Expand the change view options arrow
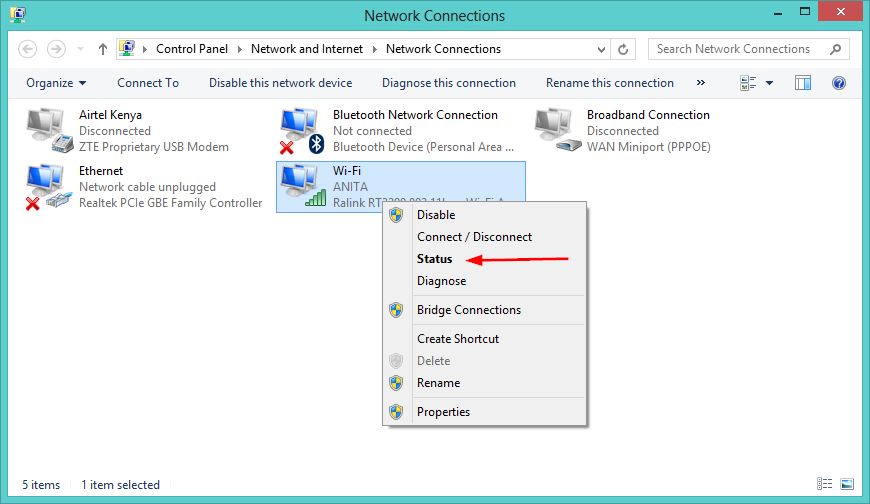Image resolution: width=870 pixels, height=504 pixels. click(769, 83)
